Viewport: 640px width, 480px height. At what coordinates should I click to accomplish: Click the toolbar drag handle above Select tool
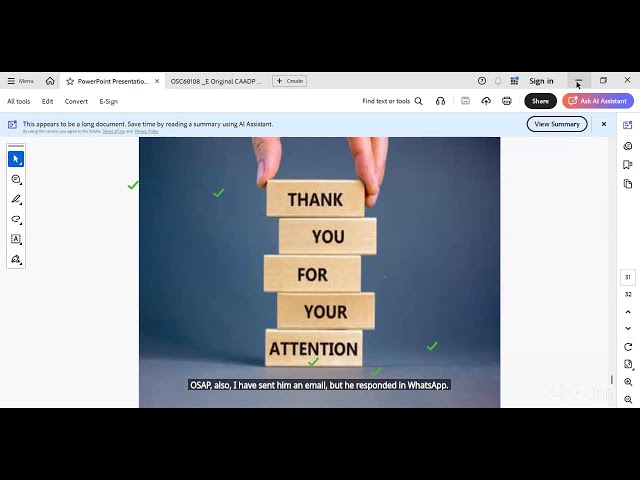[16, 146]
